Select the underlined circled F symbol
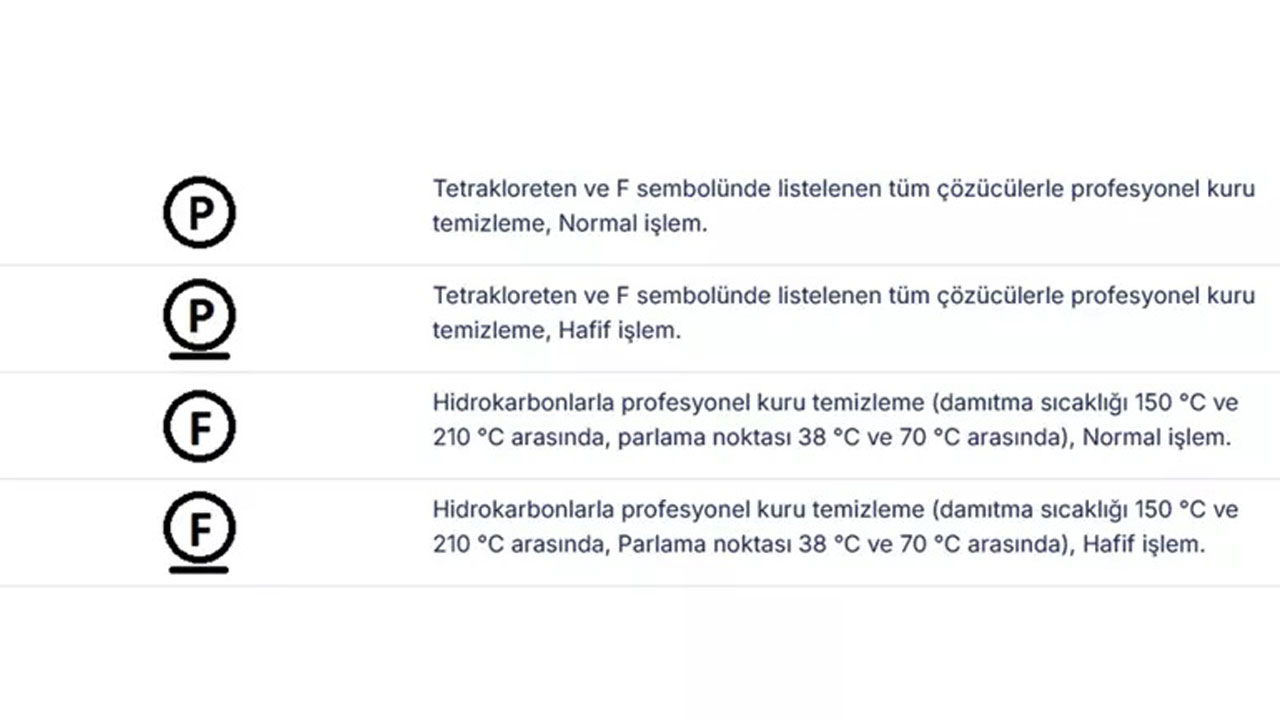 coord(199,529)
